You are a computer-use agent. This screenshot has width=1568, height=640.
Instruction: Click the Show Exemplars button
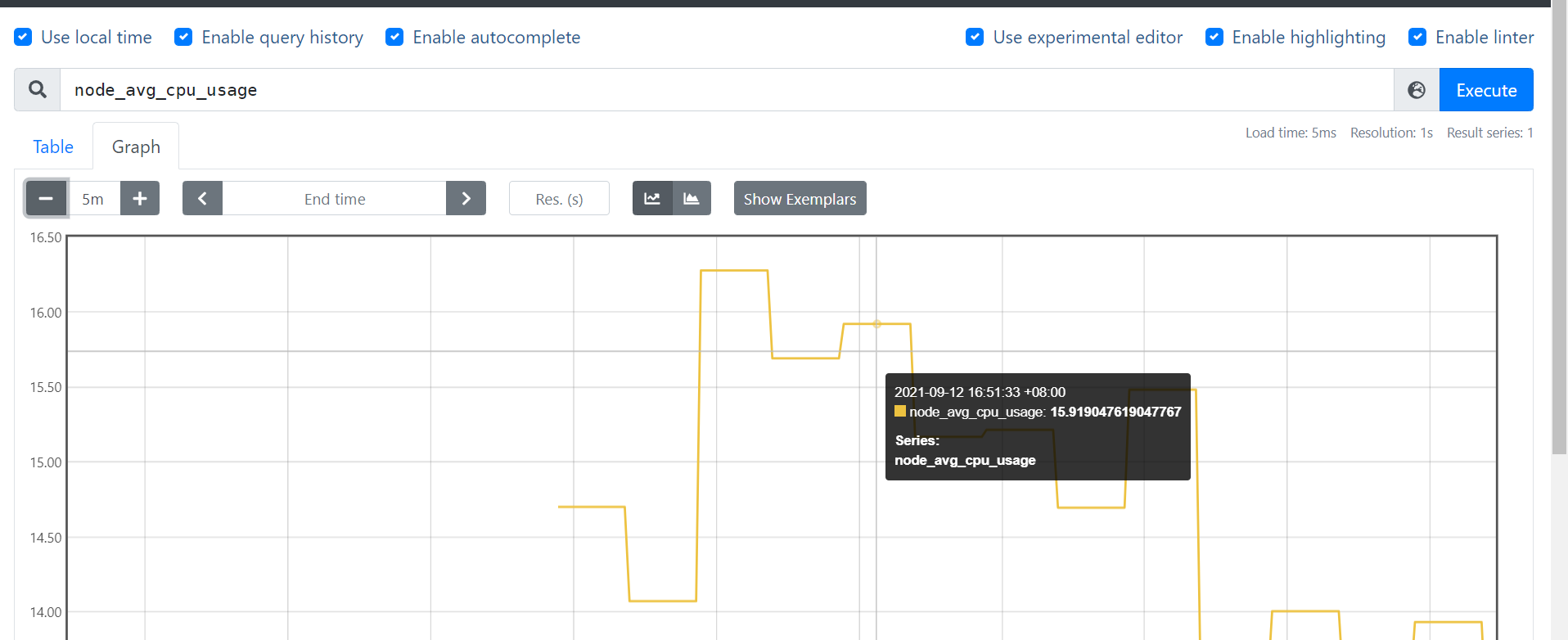(800, 198)
